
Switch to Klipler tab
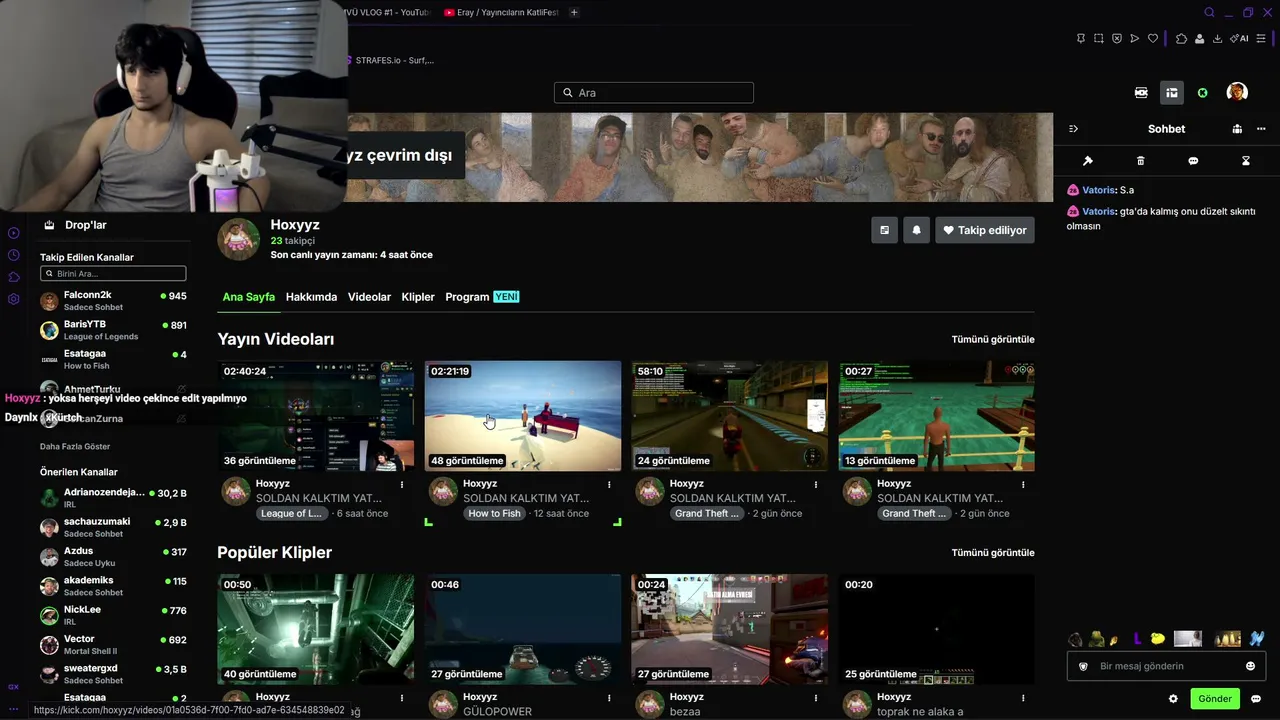tap(418, 297)
